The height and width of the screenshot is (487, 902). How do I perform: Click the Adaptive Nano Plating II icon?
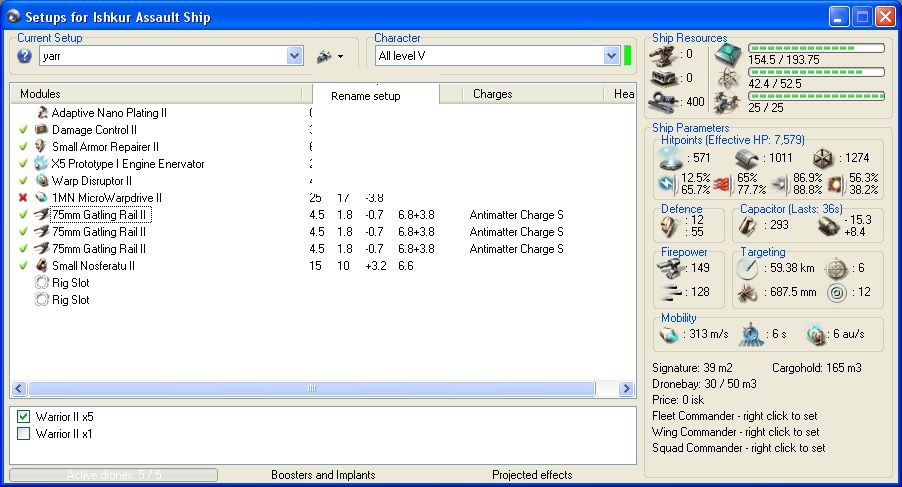tap(42, 113)
